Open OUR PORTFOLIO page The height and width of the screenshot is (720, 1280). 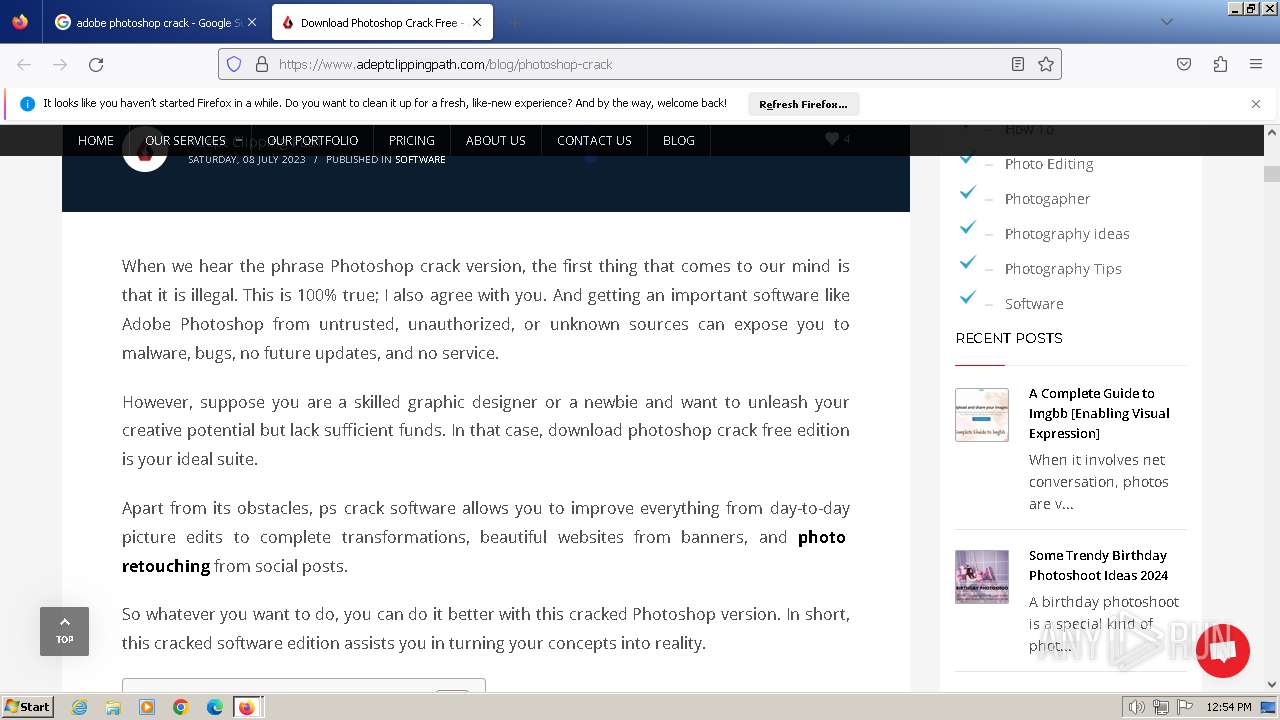tap(312, 140)
